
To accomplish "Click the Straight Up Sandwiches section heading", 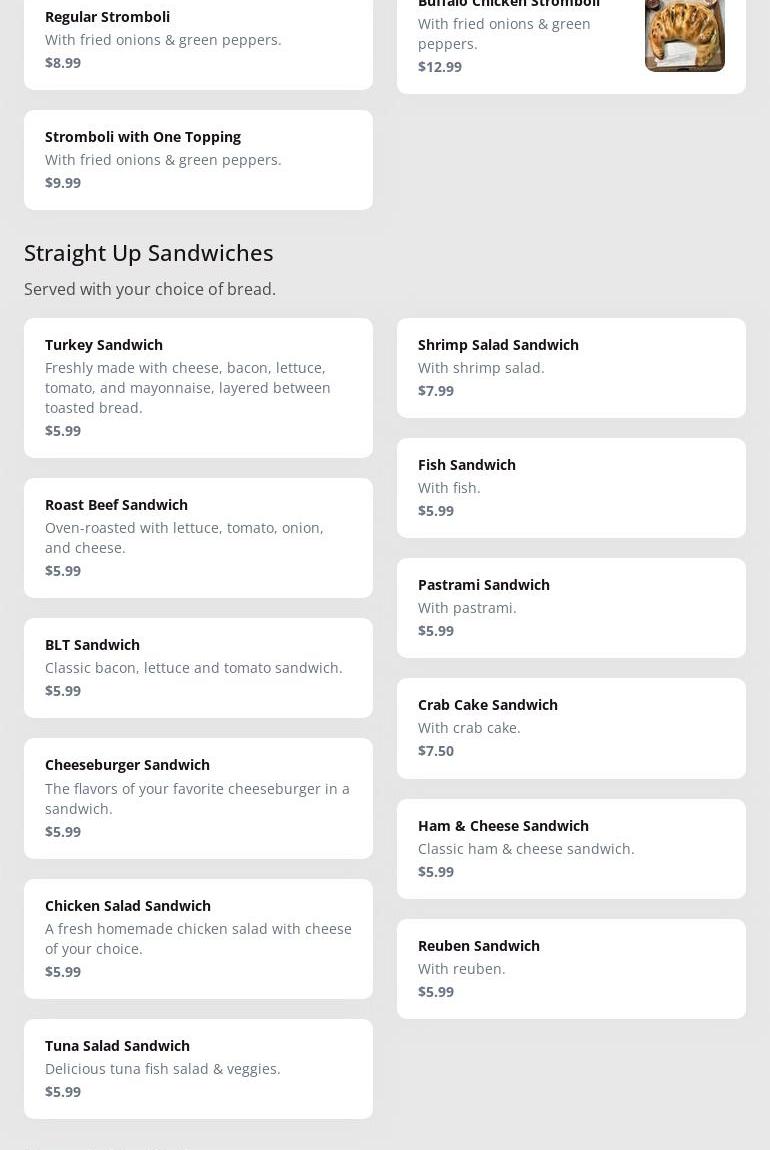I will pos(149,253).
